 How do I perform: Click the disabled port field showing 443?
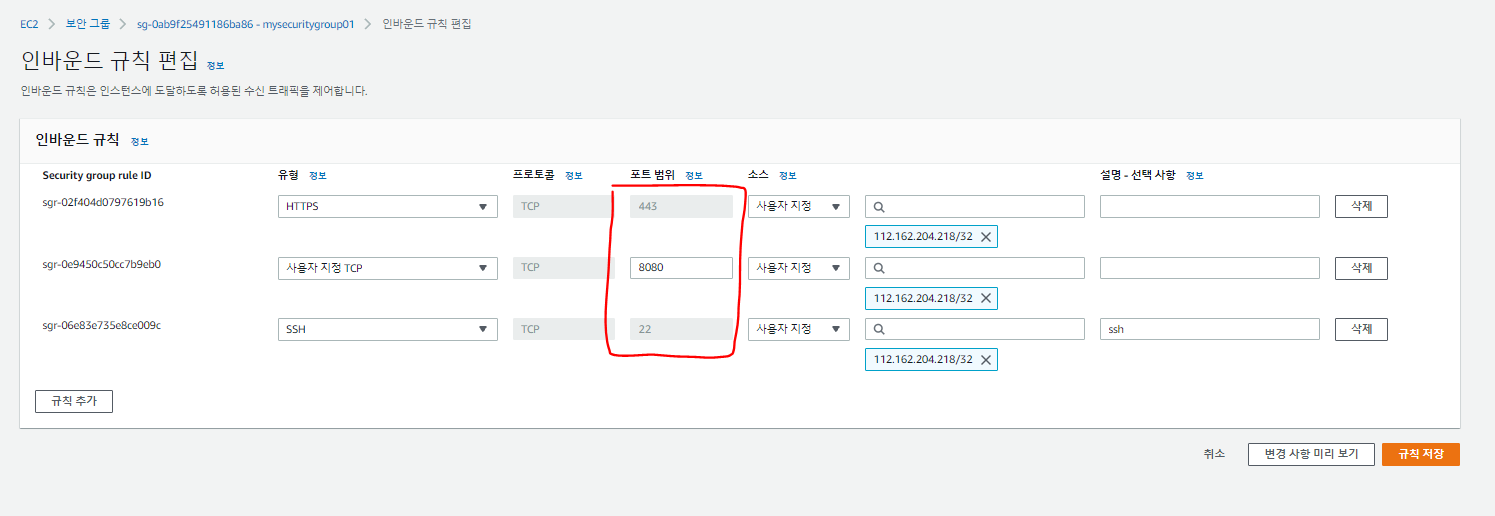682,207
